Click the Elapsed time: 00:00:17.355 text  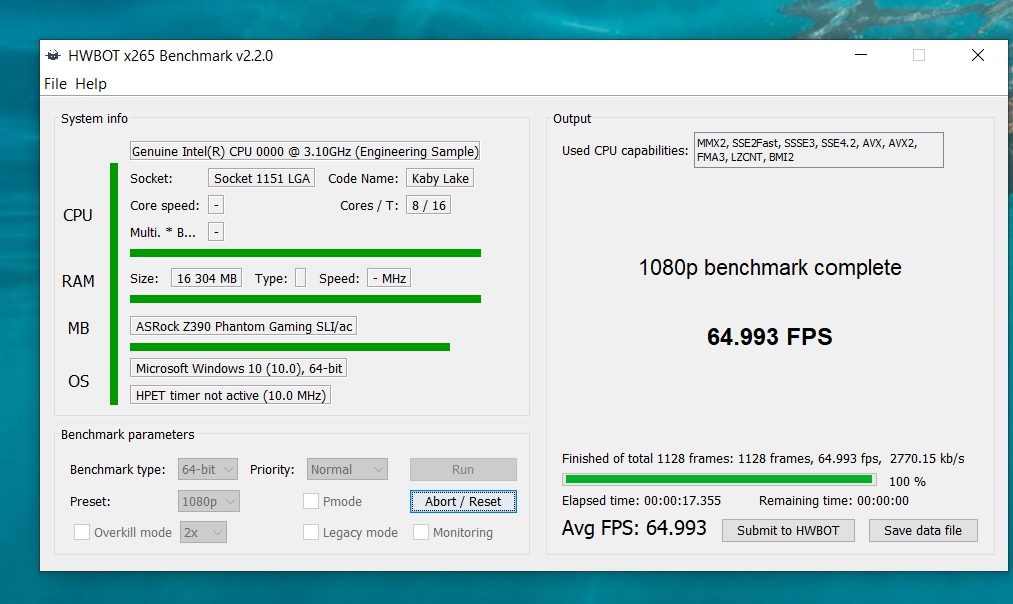(x=642, y=501)
